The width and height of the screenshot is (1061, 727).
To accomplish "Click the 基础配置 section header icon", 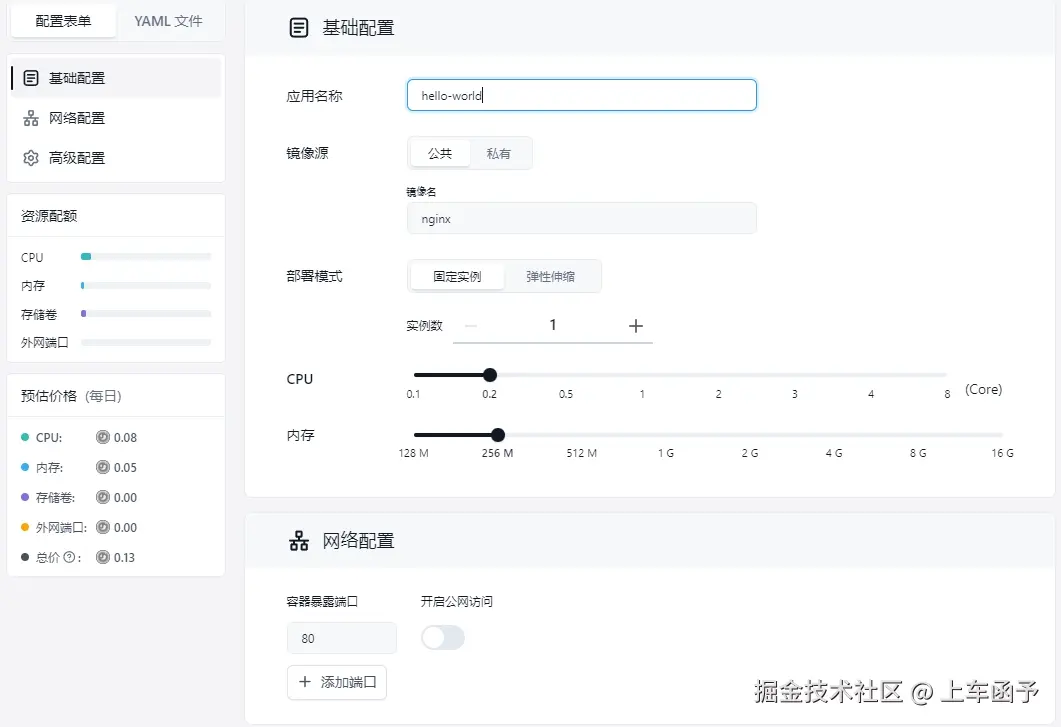I will 298,27.
